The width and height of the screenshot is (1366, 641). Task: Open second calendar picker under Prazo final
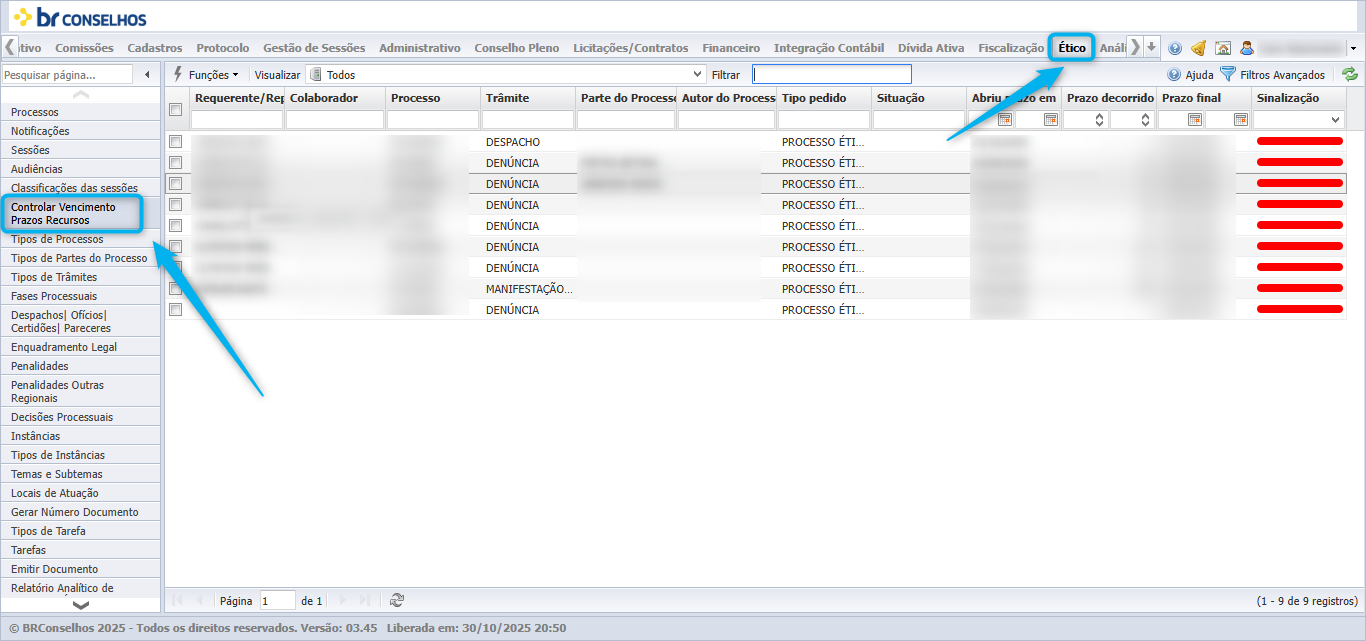1241,119
